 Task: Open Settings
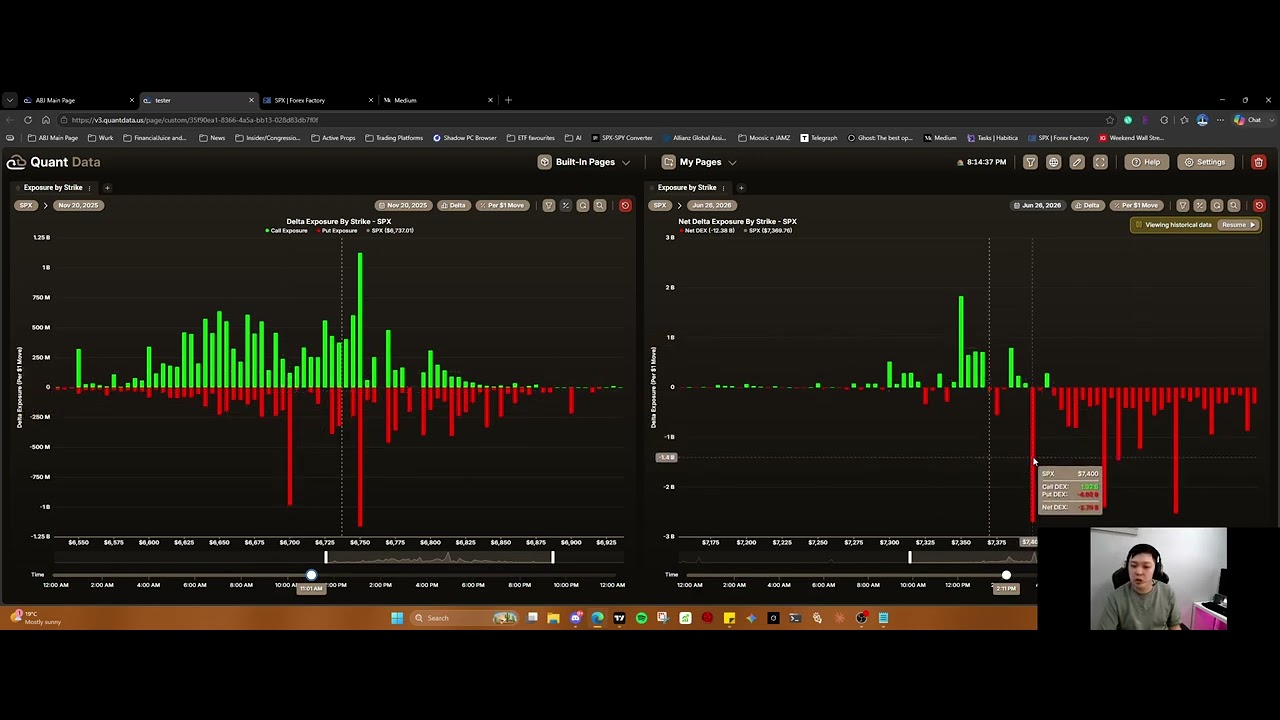[1204, 162]
